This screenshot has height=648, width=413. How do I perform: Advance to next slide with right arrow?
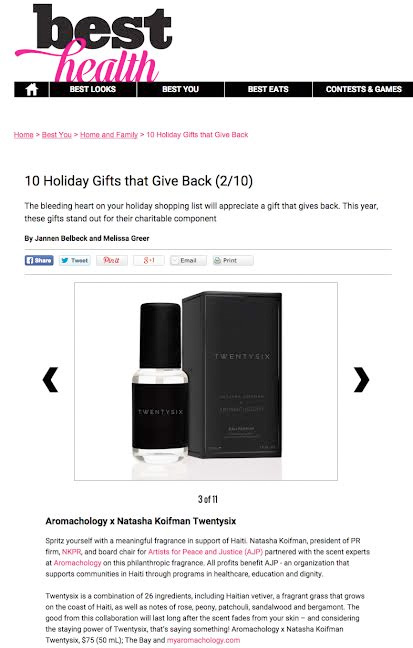click(x=361, y=379)
